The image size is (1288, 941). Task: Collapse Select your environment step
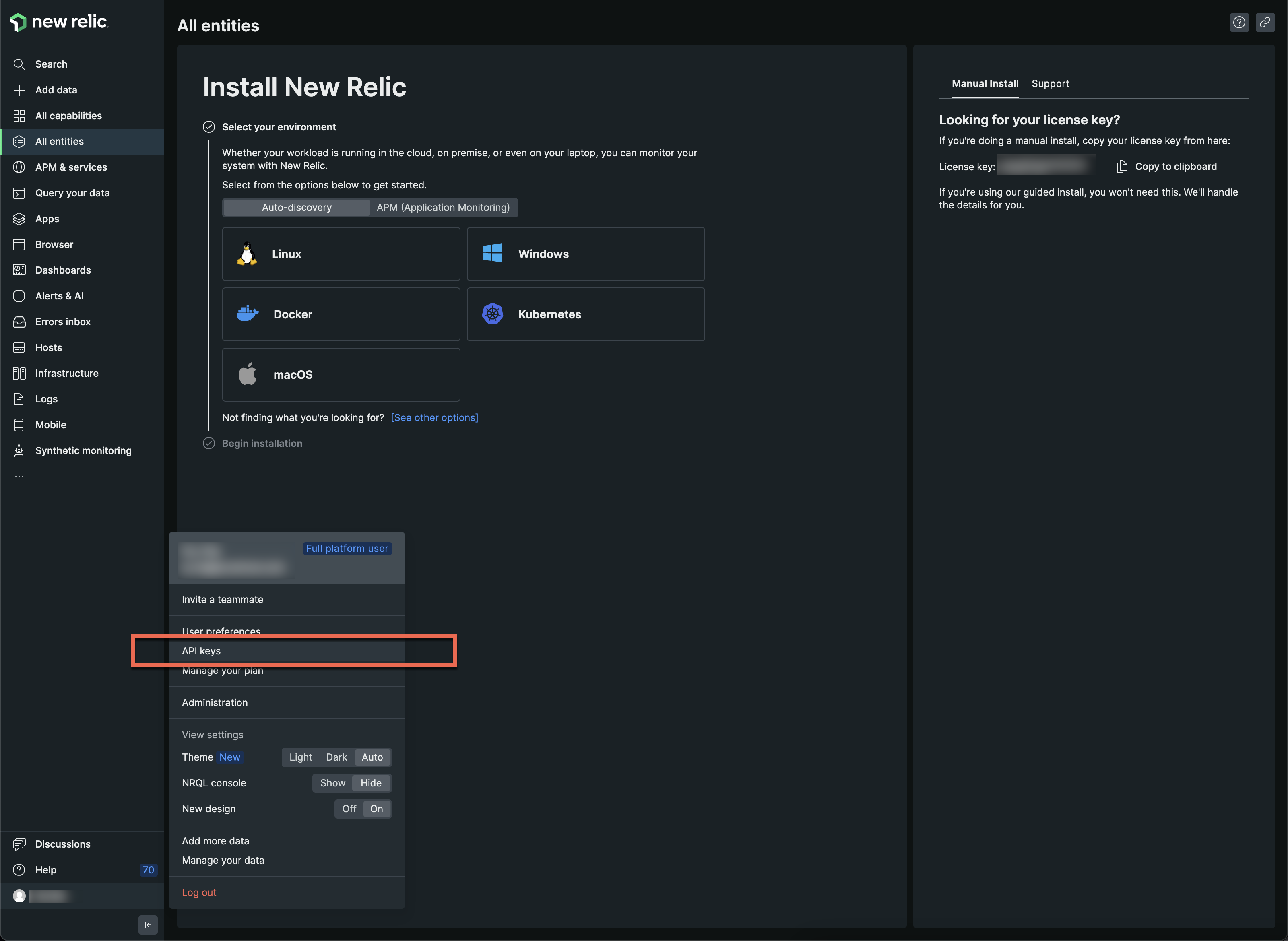tap(279, 127)
